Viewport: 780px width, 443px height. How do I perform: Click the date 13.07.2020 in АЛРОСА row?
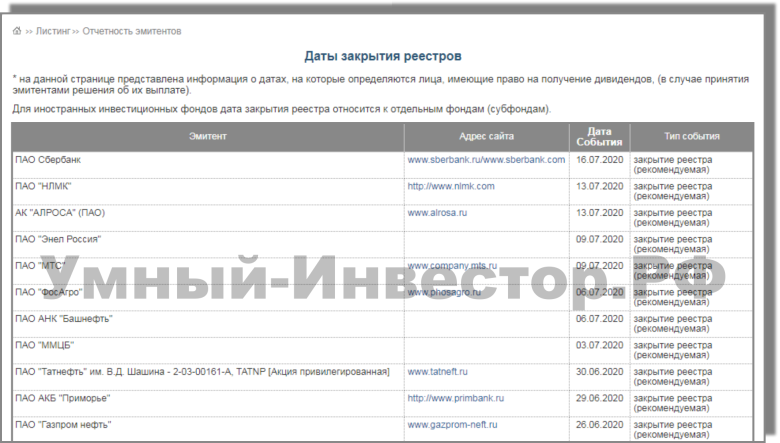click(599, 213)
